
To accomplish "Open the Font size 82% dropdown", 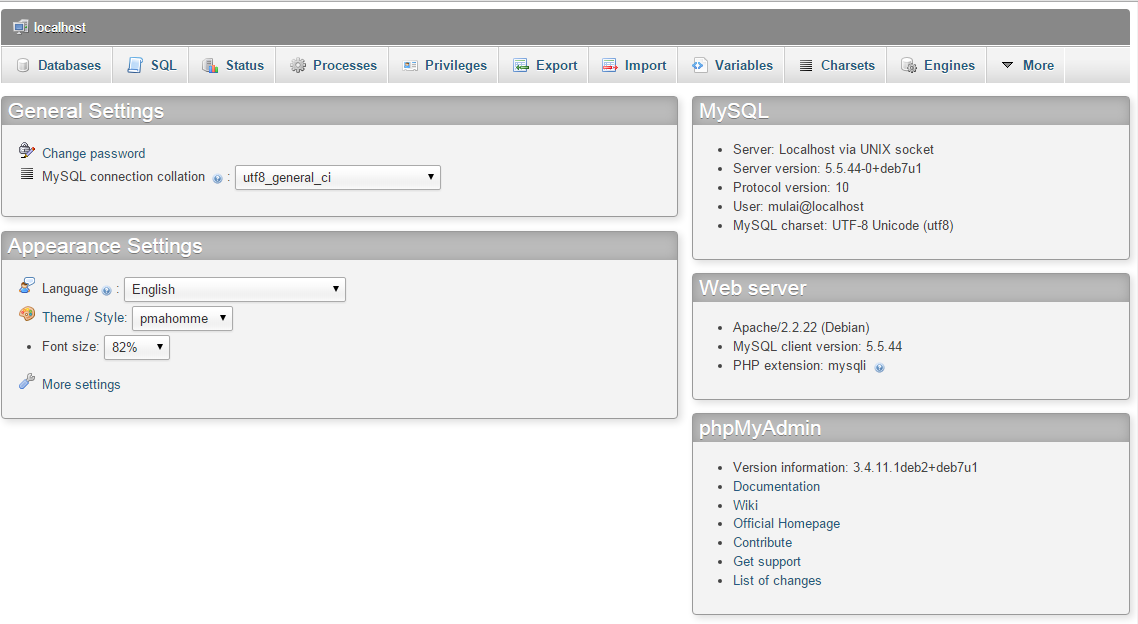I will (137, 348).
